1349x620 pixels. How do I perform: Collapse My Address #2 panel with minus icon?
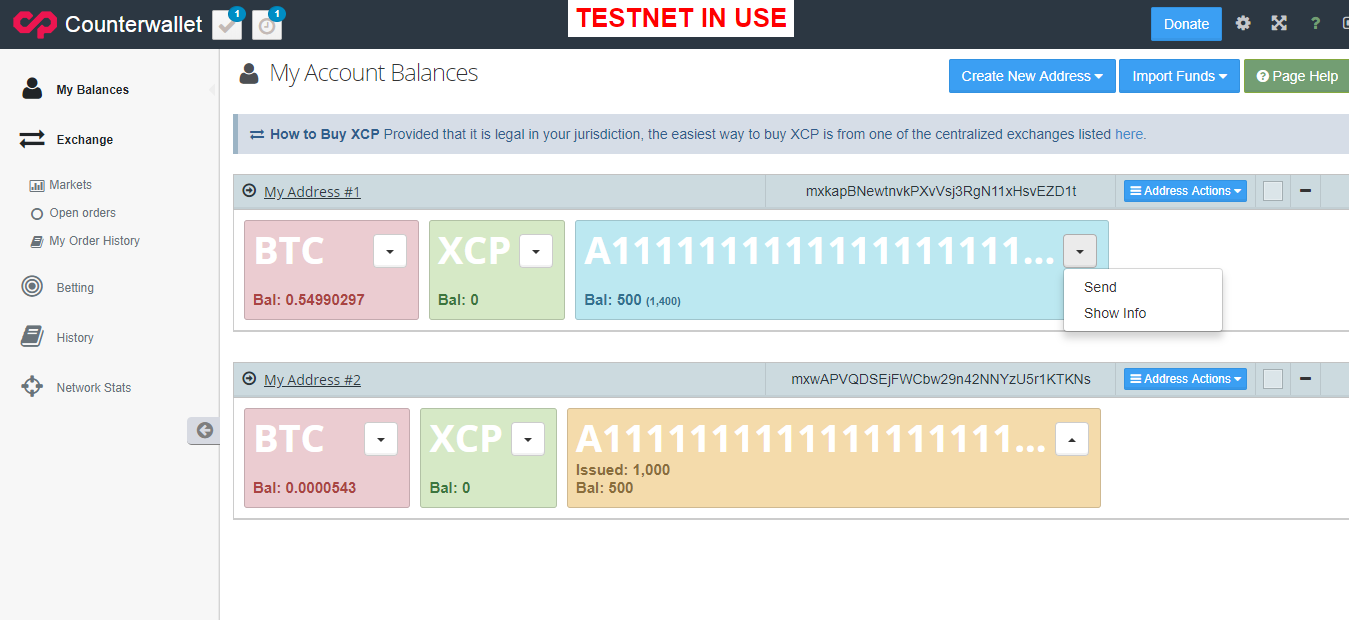click(1305, 378)
